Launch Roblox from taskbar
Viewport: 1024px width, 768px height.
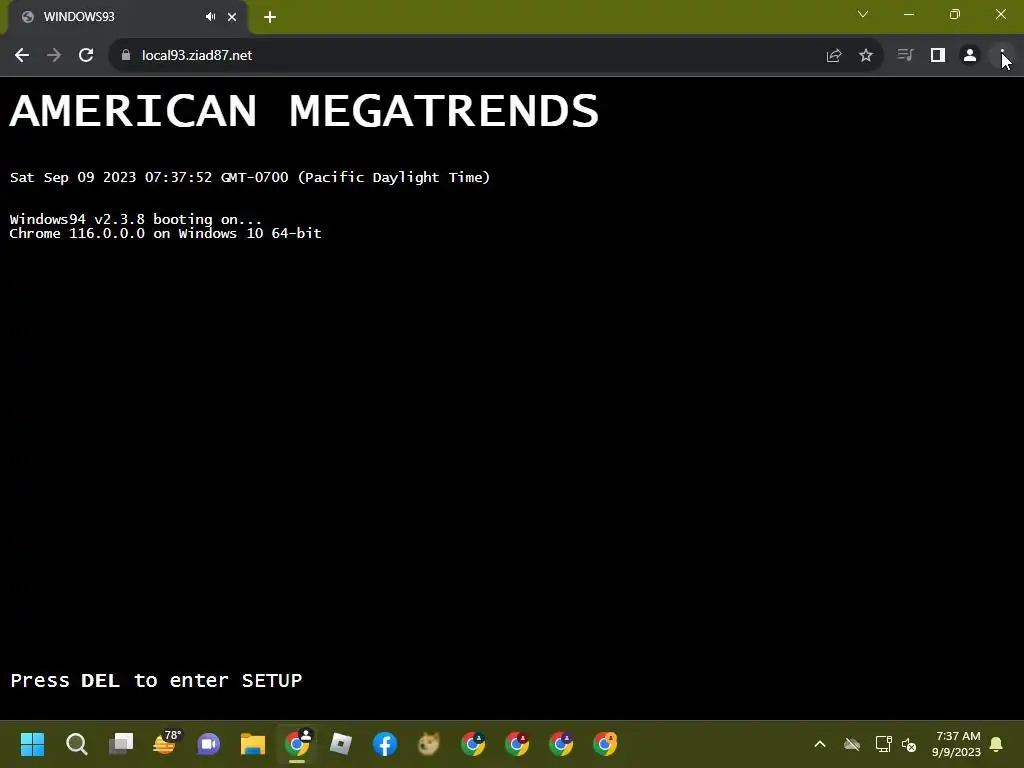341,744
